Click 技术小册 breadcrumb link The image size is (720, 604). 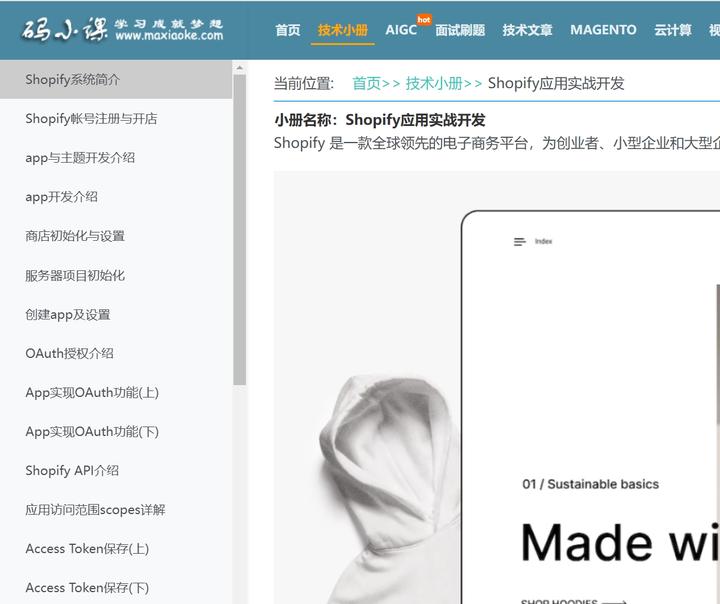(433, 84)
